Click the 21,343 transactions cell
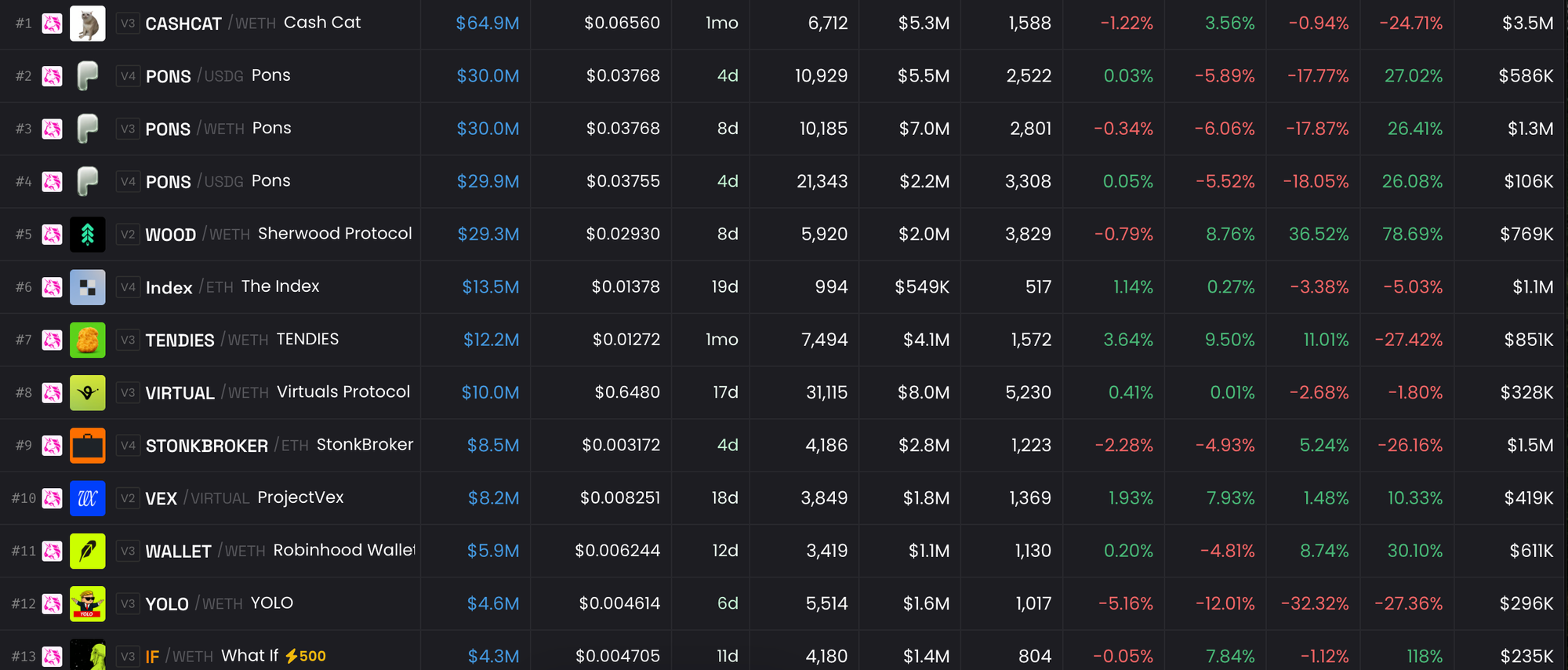The width and height of the screenshot is (1568, 670). coord(822,181)
